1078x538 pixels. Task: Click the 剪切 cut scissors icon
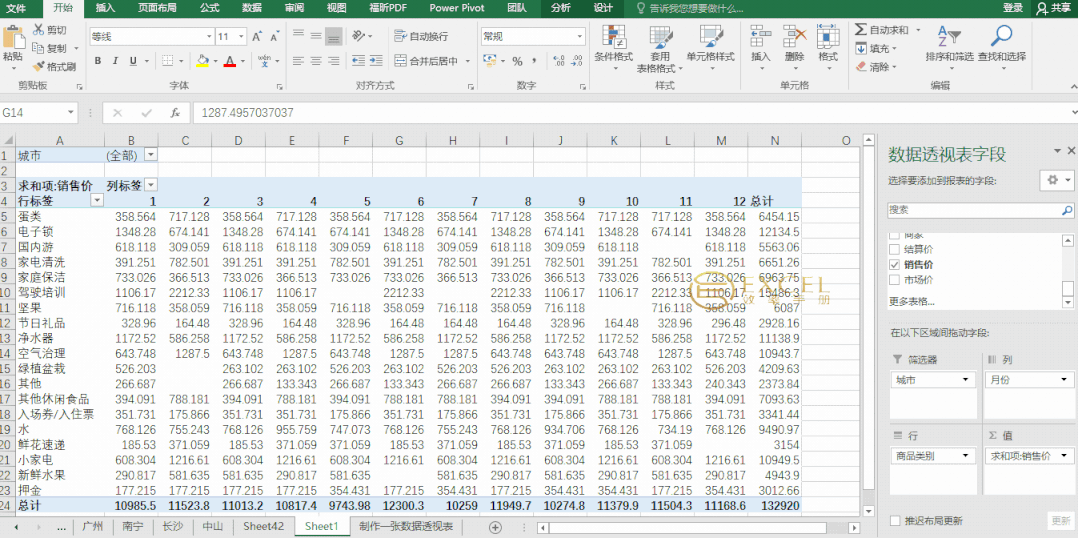click(38, 30)
